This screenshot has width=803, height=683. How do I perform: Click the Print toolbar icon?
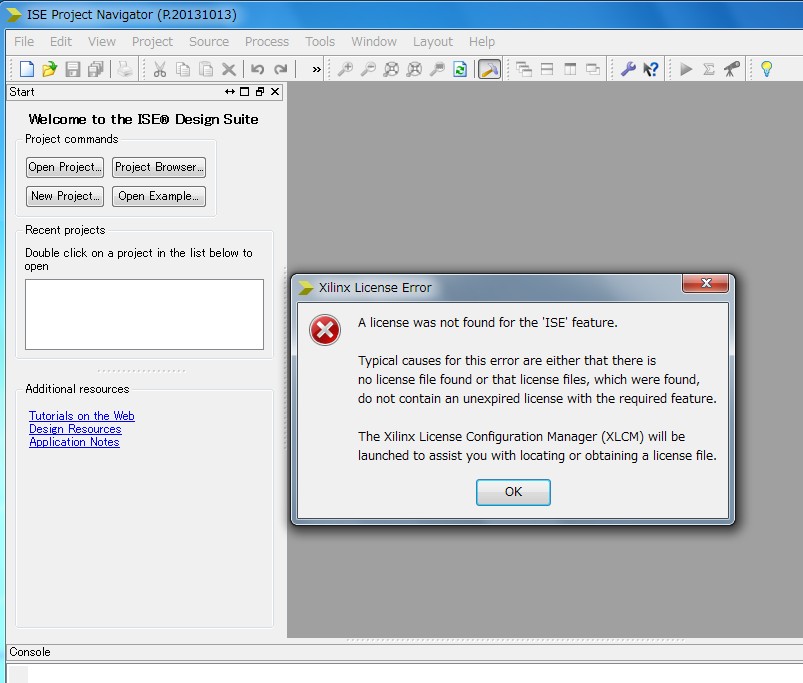(x=124, y=69)
